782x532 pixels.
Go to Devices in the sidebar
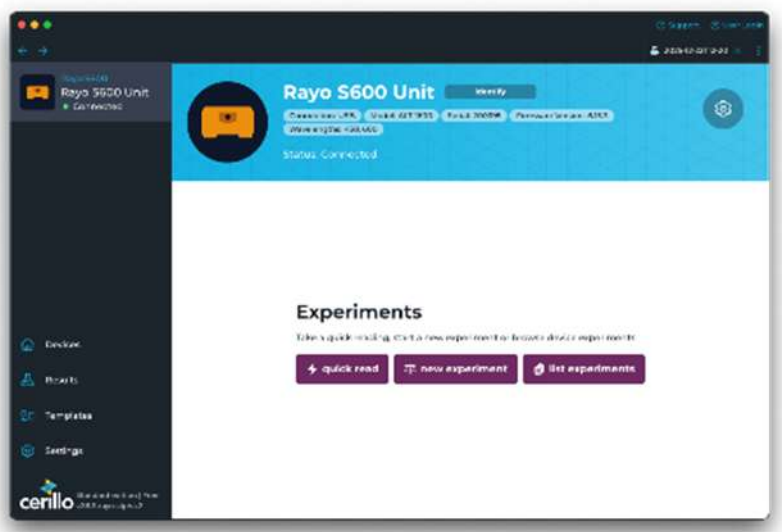[x=62, y=345]
